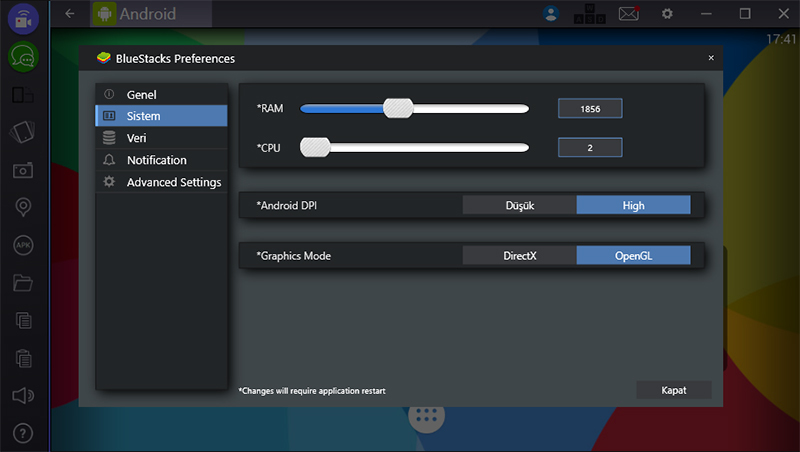Take a screenshot with the camera icon

pos(23,170)
